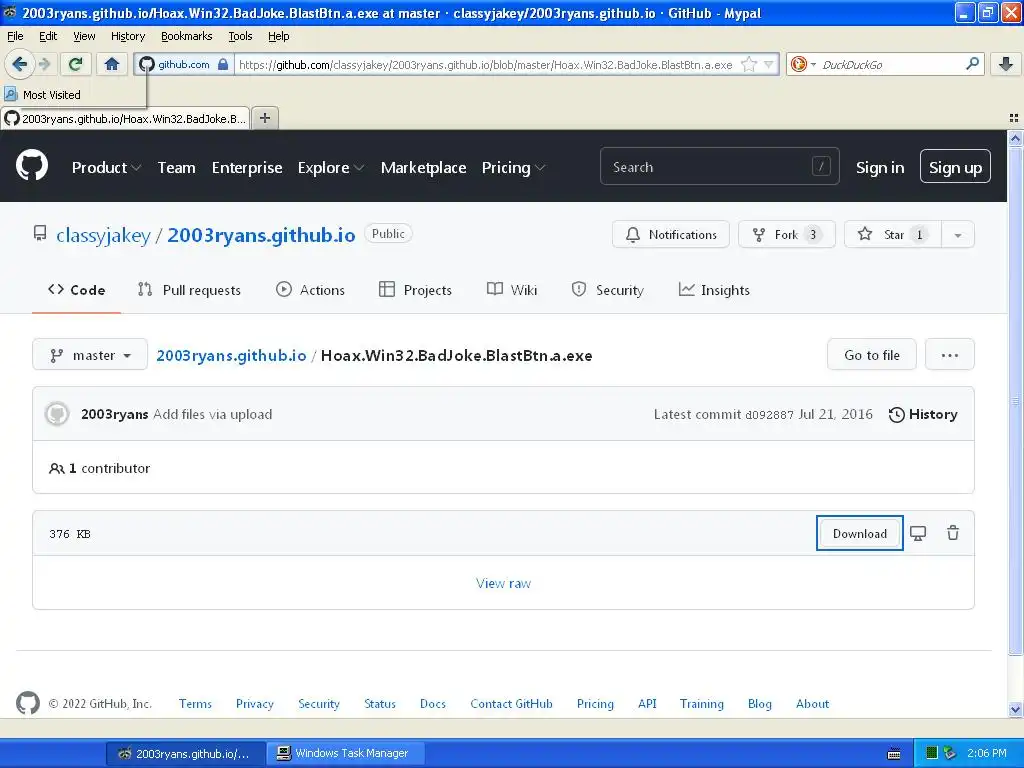This screenshot has width=1024, height=768.
Task: Click the DuckDuckGo search magnifier icon
Action: 972,64
